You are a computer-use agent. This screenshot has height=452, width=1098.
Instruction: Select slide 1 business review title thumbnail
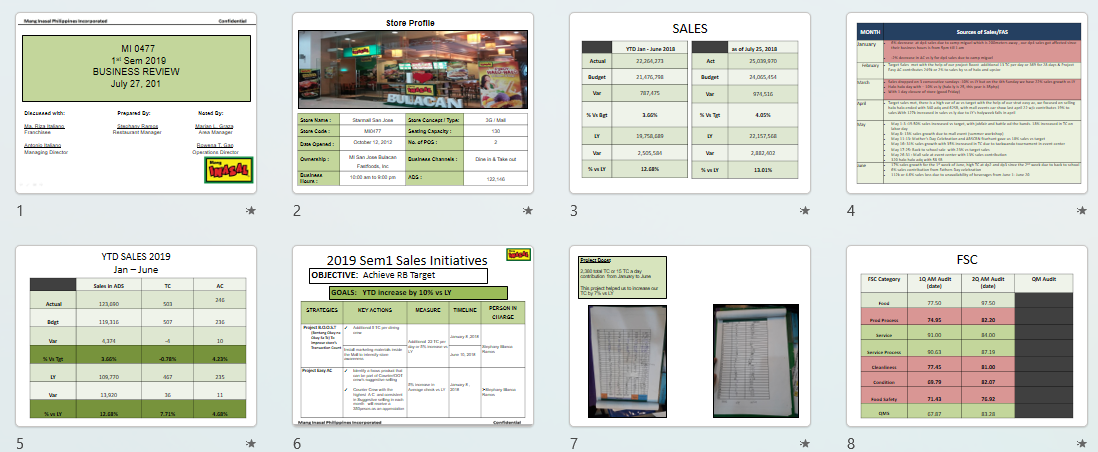pos(137,103)
